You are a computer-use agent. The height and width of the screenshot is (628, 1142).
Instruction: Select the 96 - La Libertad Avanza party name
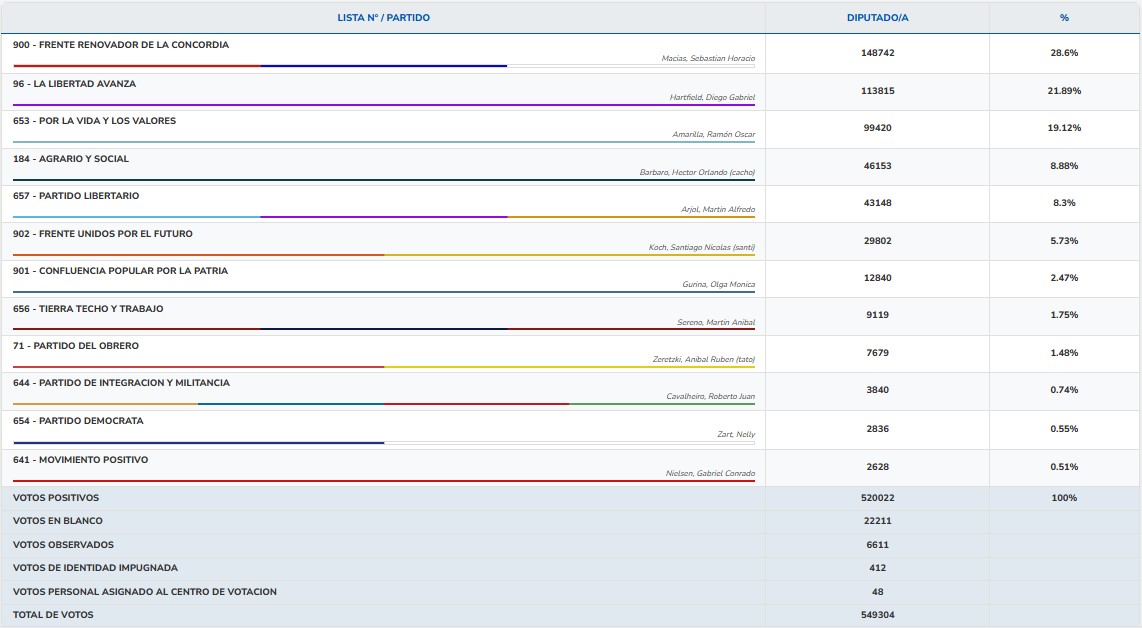(x=74, y=84)
